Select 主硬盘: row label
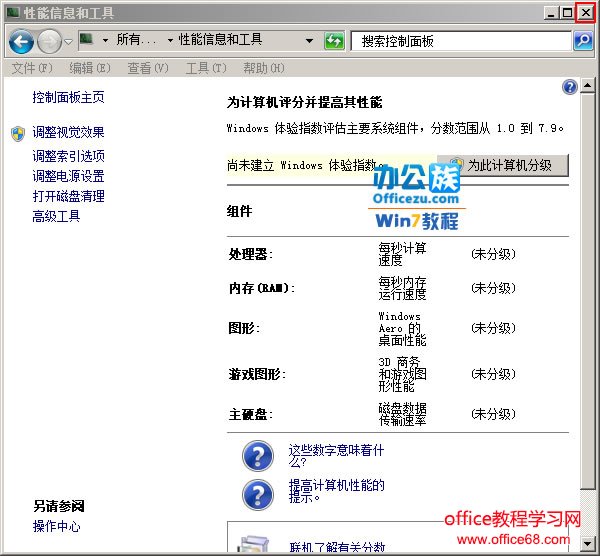 tap(251, 414)
